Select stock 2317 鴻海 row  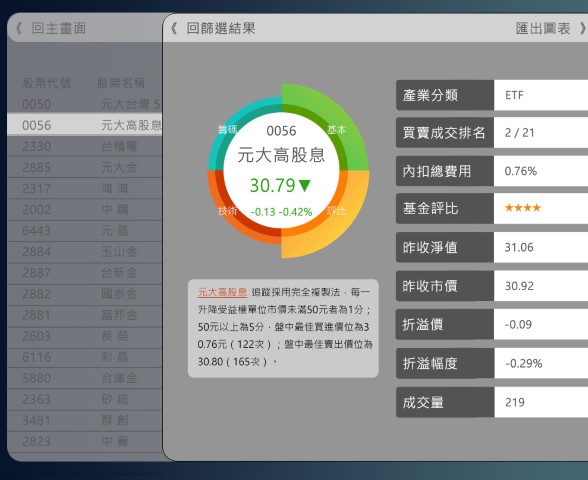pyautogui.click(x=85, y=188)
